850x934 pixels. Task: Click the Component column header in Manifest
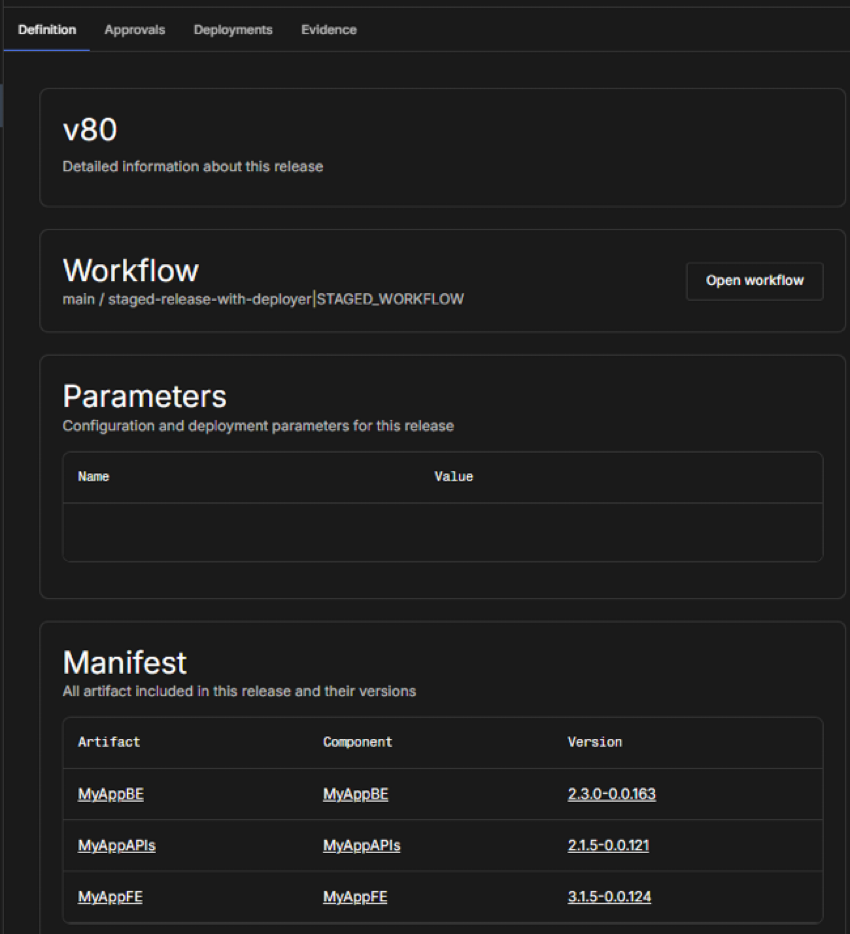(357, 742)
